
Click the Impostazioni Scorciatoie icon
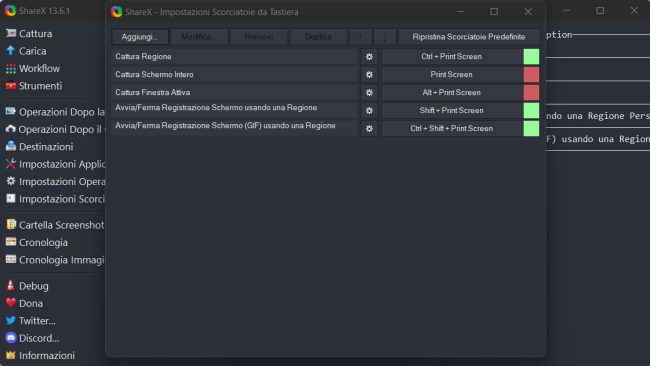11,199
